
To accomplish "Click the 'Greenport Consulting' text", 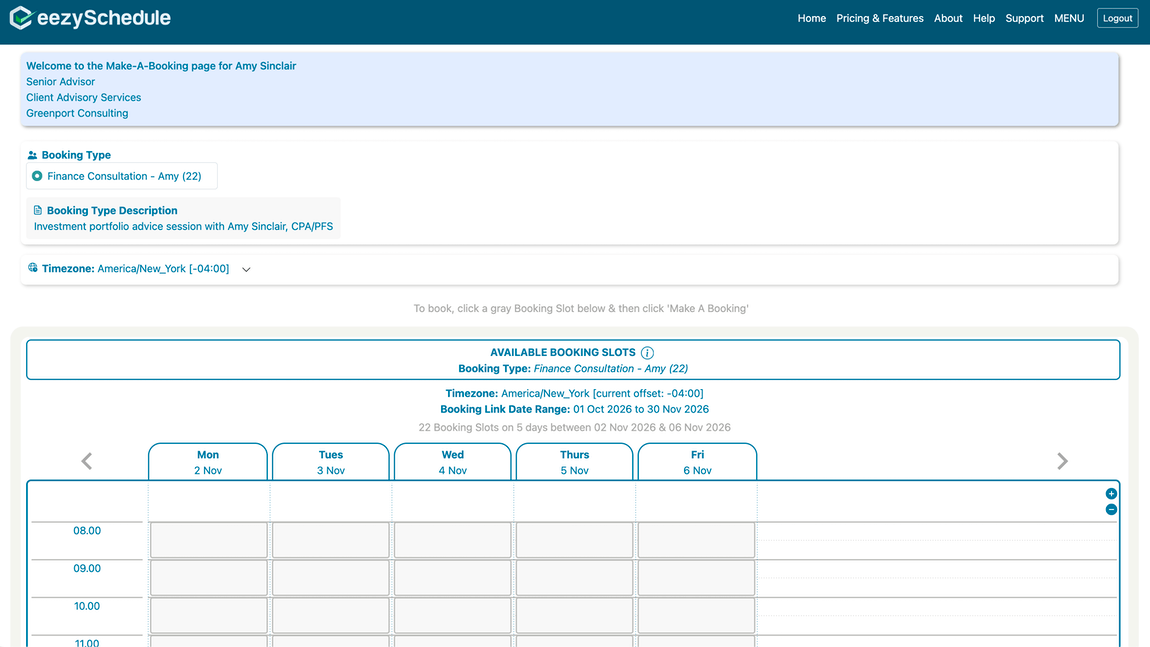I will pyautogui.click(x=77, y=113).
